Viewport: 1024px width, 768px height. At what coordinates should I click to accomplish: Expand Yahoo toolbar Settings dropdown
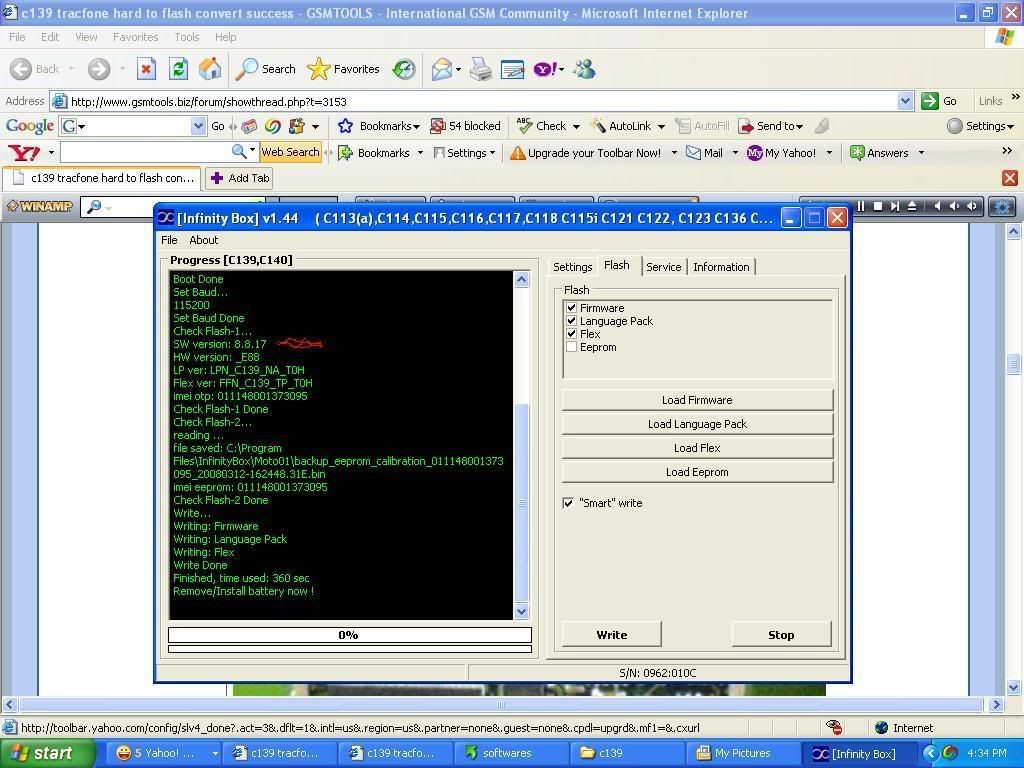(492, 153)
